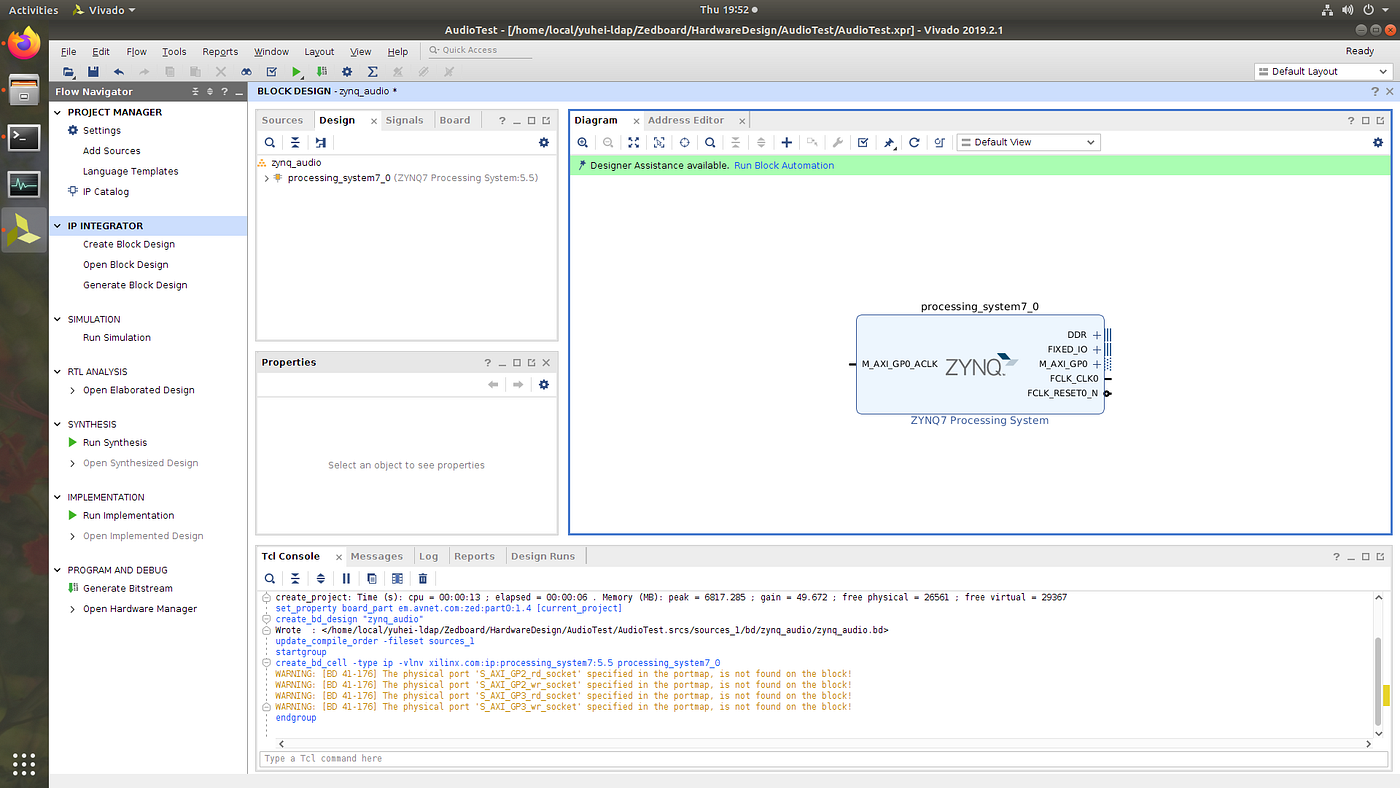Click Create Block Design
The width and height of the screenshot is (1400, 788).
[x=129, y=245]
